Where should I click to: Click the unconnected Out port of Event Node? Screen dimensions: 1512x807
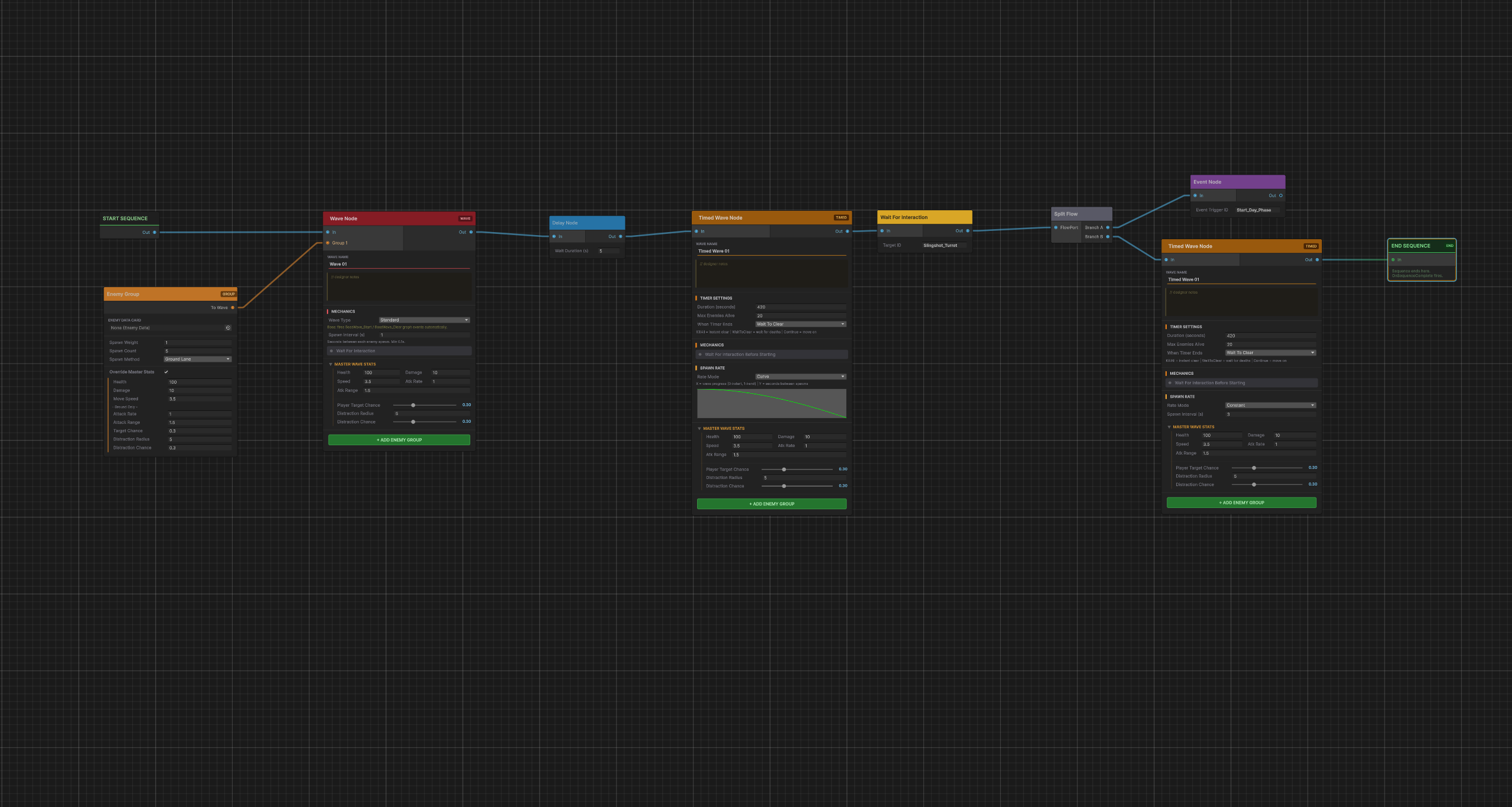click(x=1281, y=195)
